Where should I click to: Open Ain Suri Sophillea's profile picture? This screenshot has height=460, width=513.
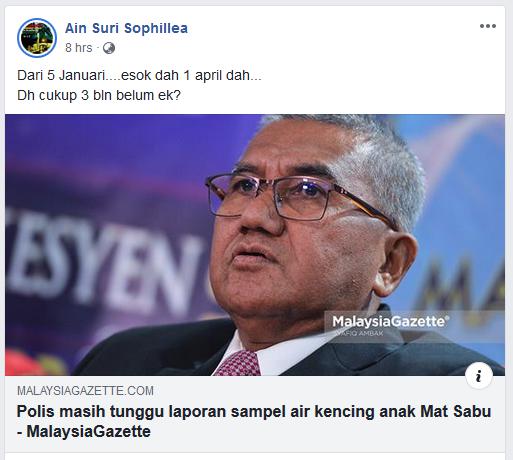point(37,38)
